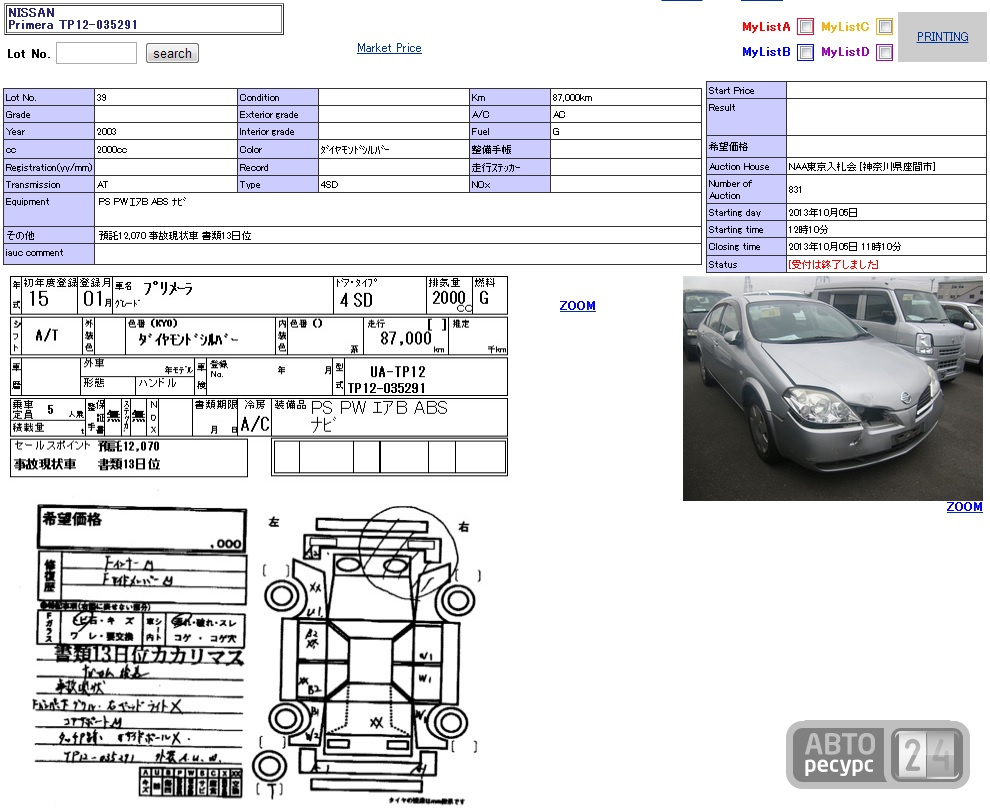Screen dimensions: 990x809
Task: Select the Start Price label cell
Action: point(746,90)
